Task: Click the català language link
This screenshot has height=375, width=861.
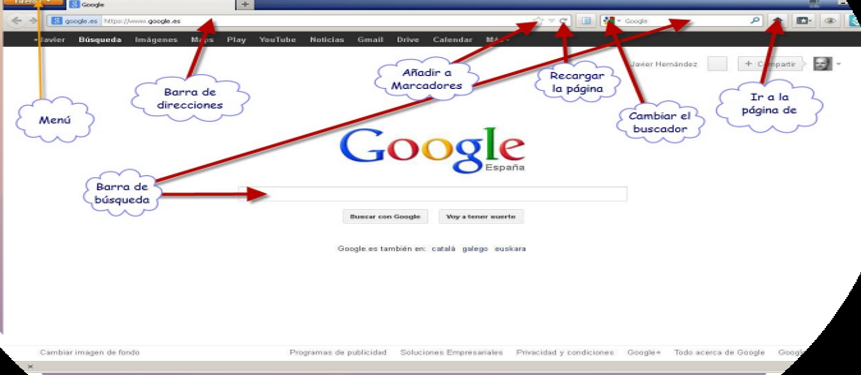Action: tap(444, 249)
